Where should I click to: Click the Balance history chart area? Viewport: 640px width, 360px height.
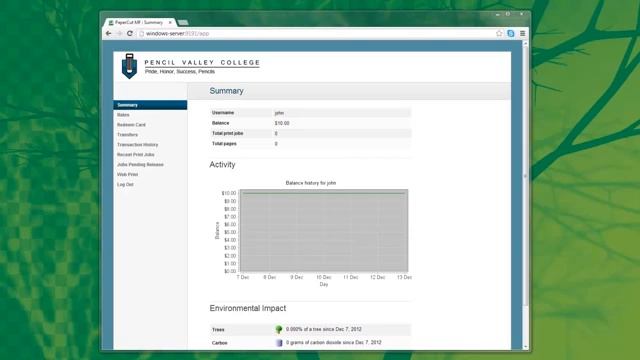tap(324, 231)
